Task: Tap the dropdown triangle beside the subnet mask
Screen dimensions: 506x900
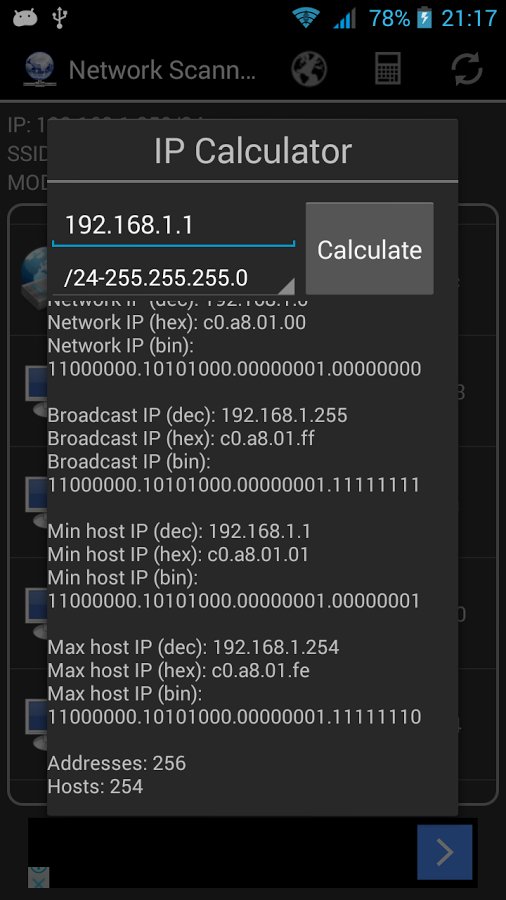Action: tap(287, 286)
